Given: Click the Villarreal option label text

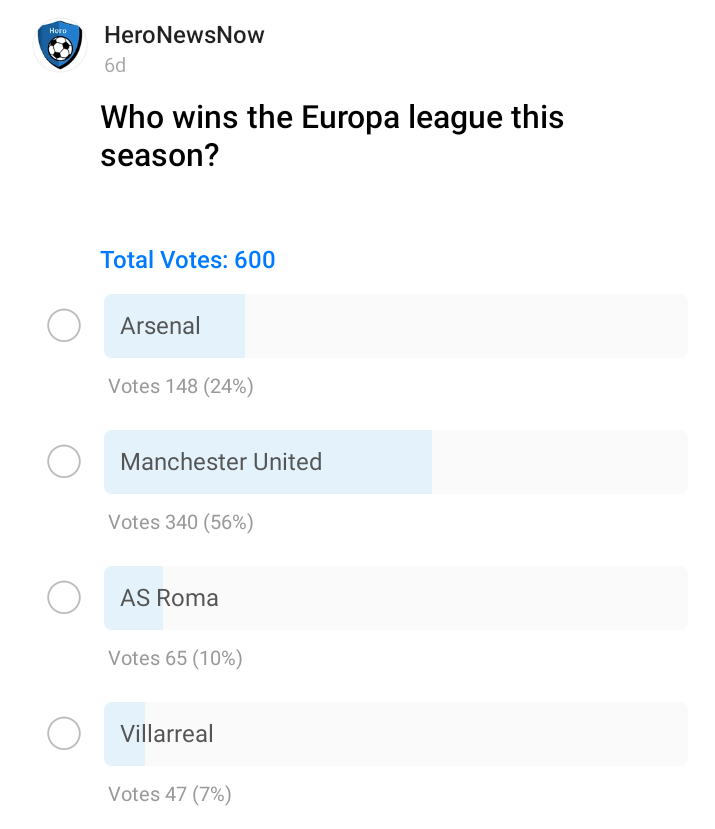Looking at the screenshot, I should point(167,734).
